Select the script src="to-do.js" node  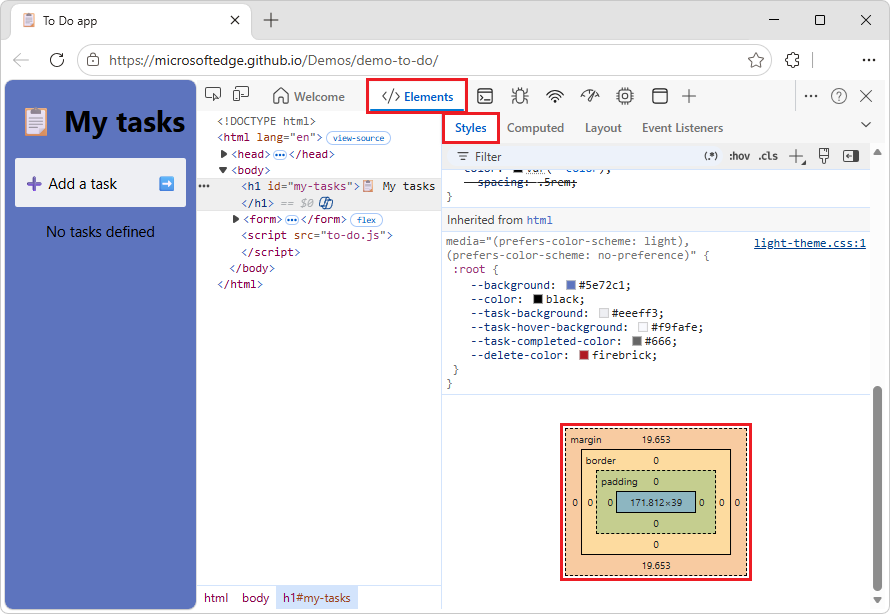click(317, 235)
